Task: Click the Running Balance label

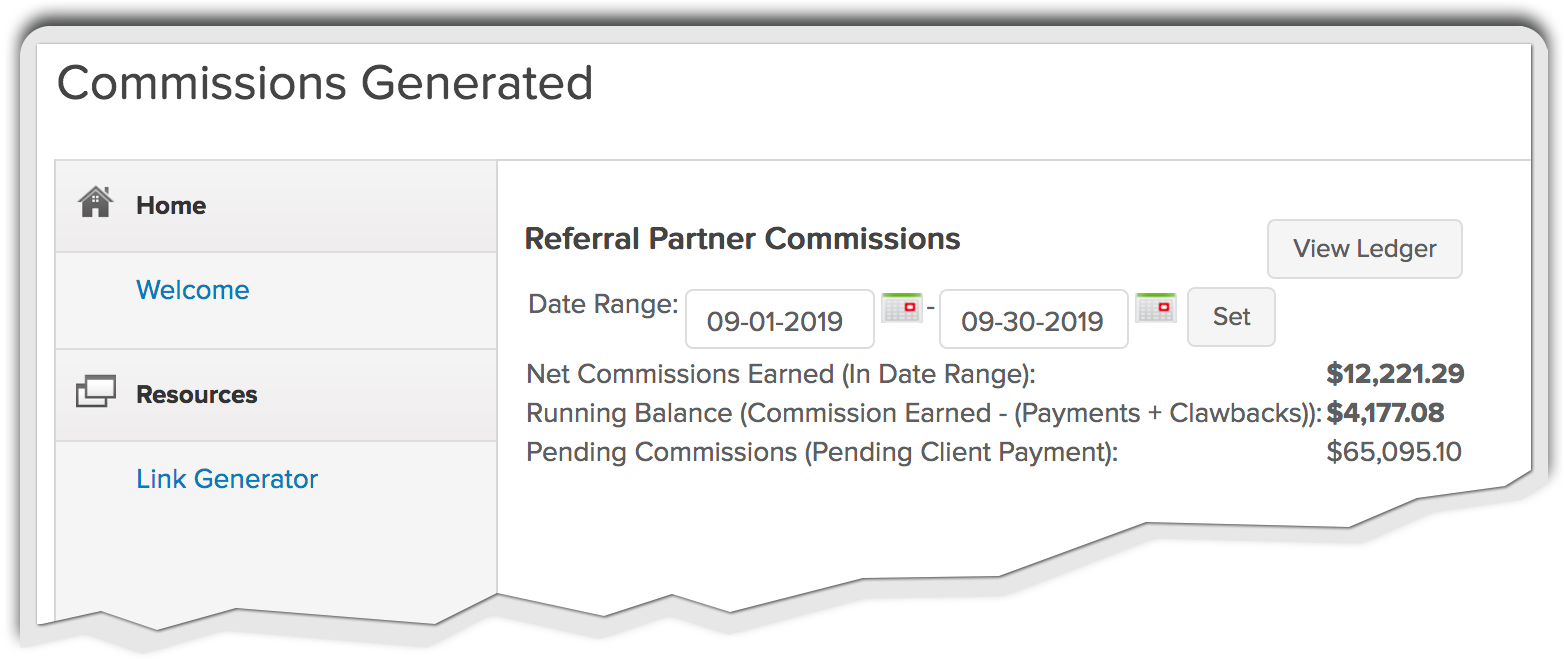Action: click(x=923, y=413)
